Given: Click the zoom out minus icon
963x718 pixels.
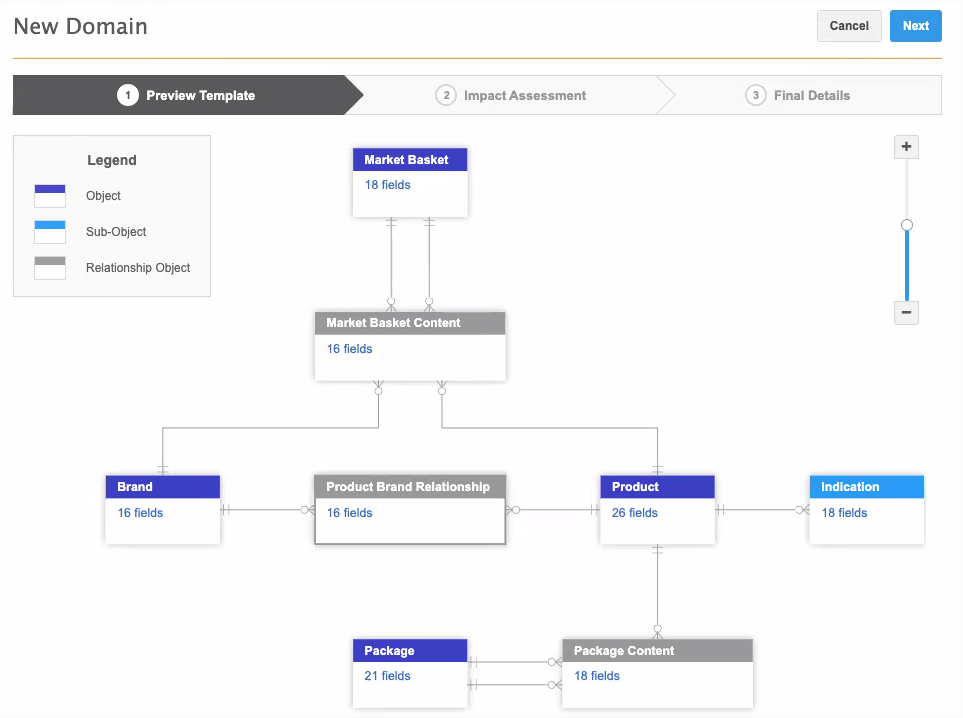Looking at the screenshot, I should (x=906, y=312).
